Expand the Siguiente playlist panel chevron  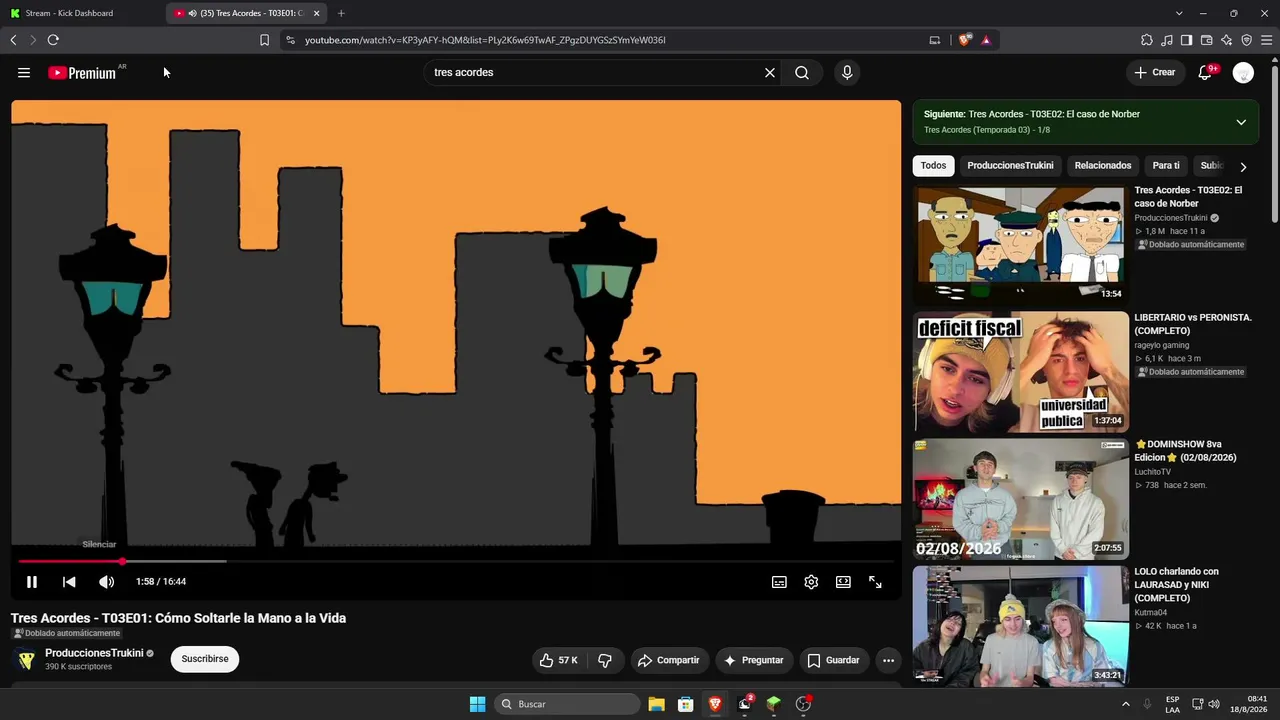tap(1241, 122)
